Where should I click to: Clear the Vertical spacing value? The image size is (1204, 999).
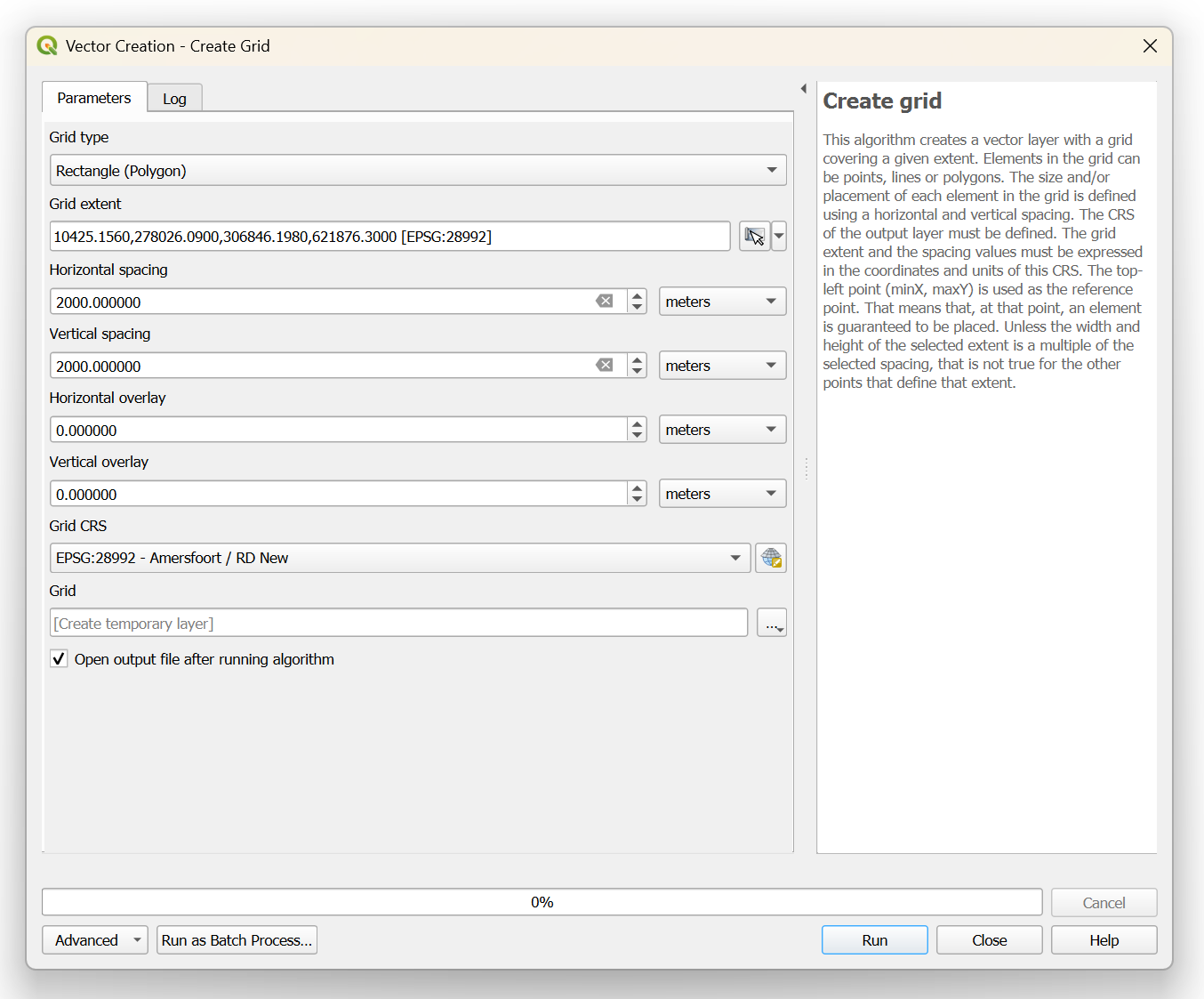(x=605, y=366)
